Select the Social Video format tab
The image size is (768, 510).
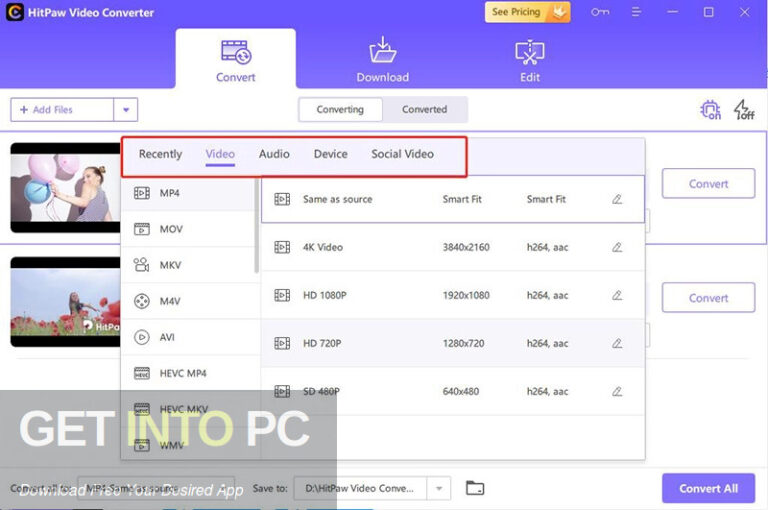pyautogui.click(x=403, y=154)
